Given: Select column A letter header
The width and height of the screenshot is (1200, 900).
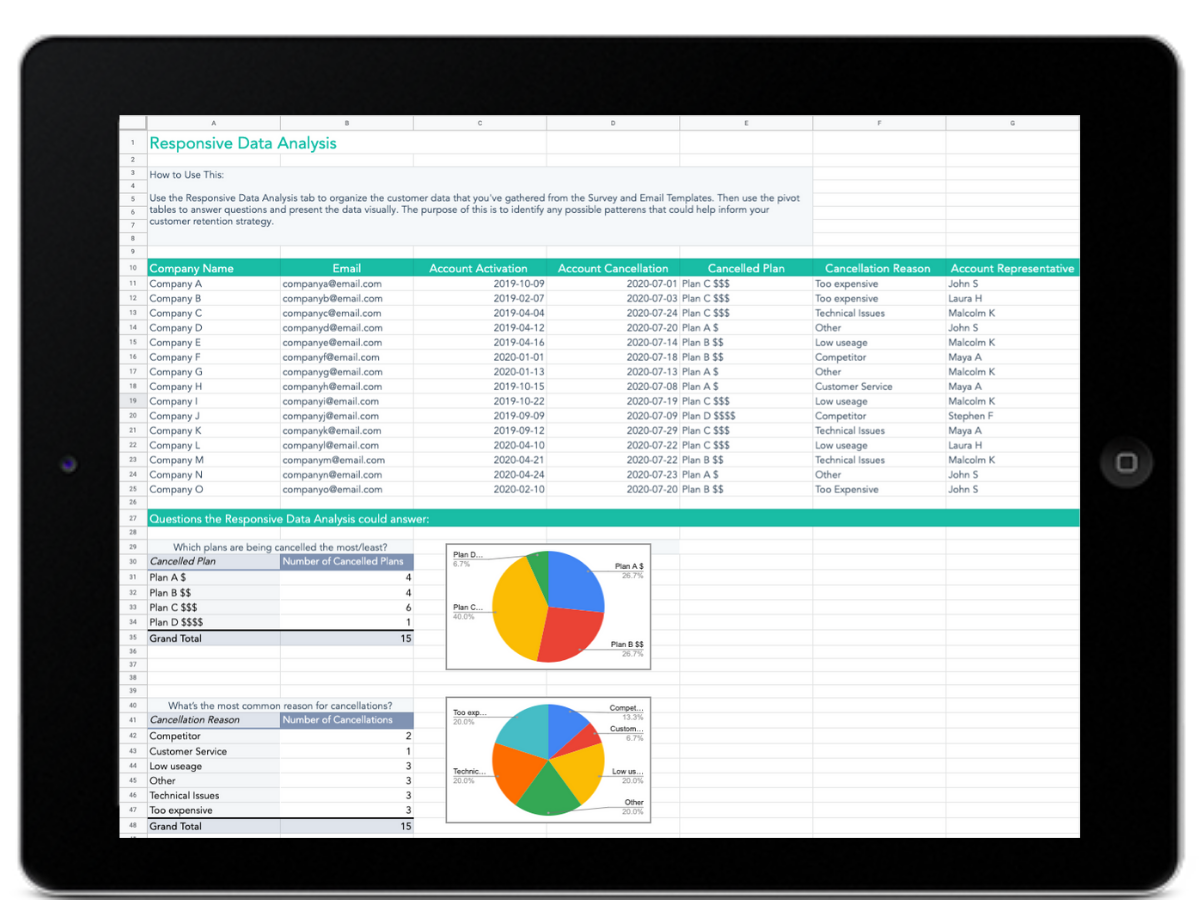Looking at the screenshot, I should point(213,123).
